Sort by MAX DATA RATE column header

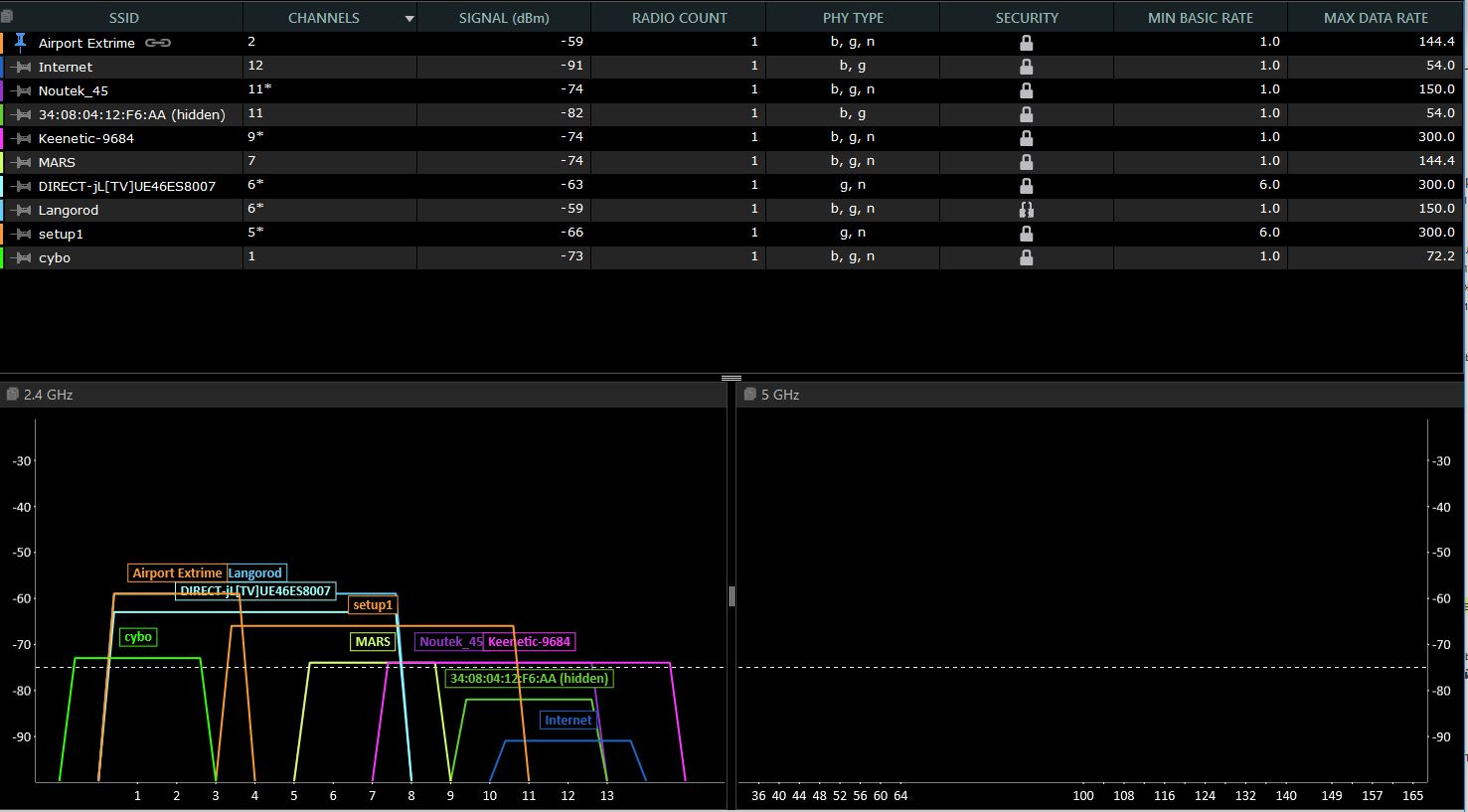(x=1376, y=18)
